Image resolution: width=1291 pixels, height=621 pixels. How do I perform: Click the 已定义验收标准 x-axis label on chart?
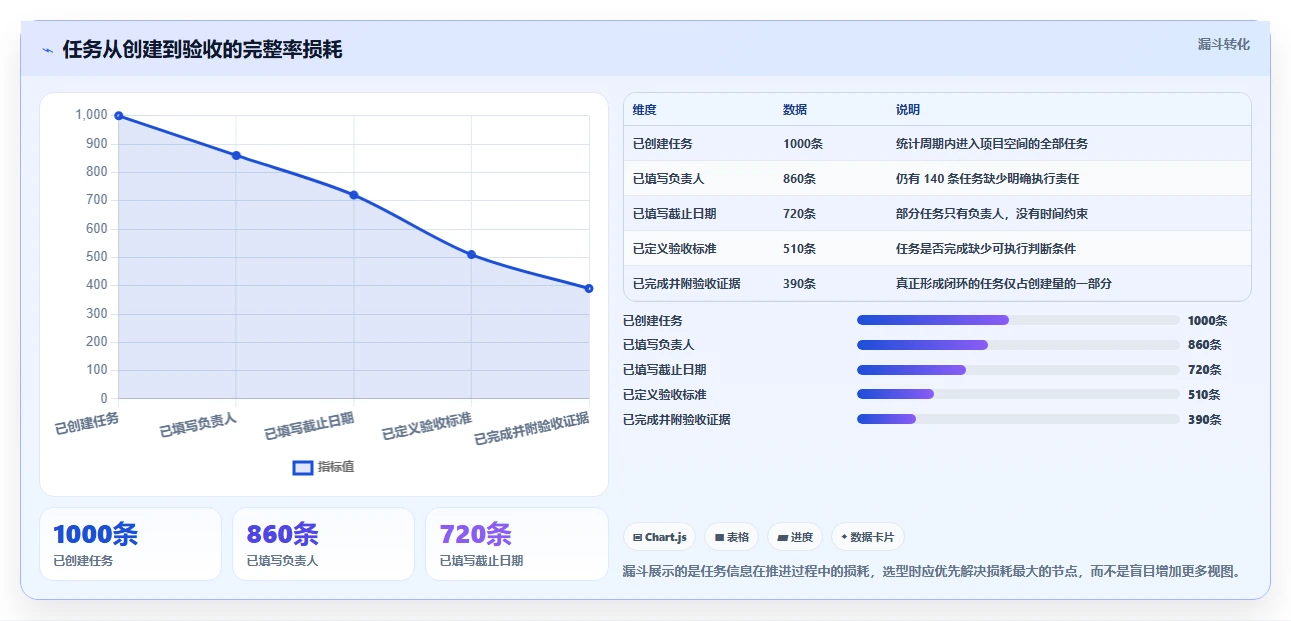click(x=428, y=426)
